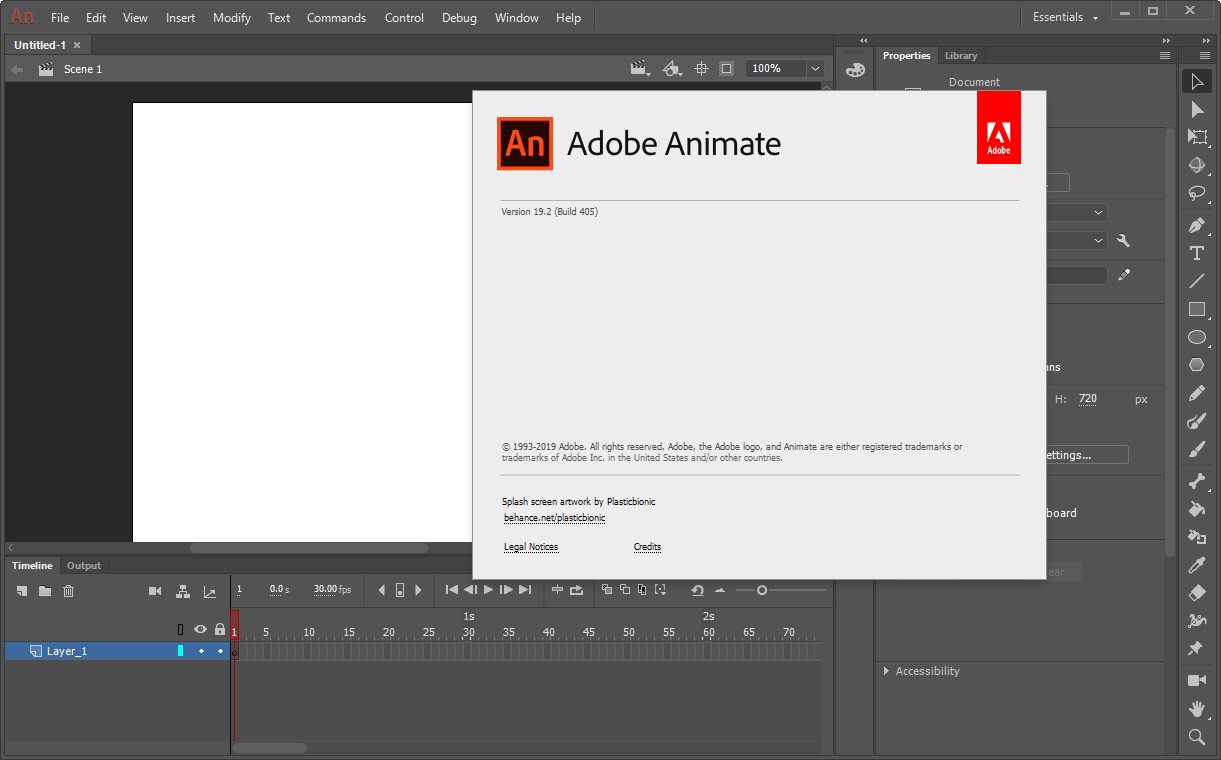This screenshot has height=760, width=1221.
Task: Toggle the timeline camera layer
Action: click(155, 591)
